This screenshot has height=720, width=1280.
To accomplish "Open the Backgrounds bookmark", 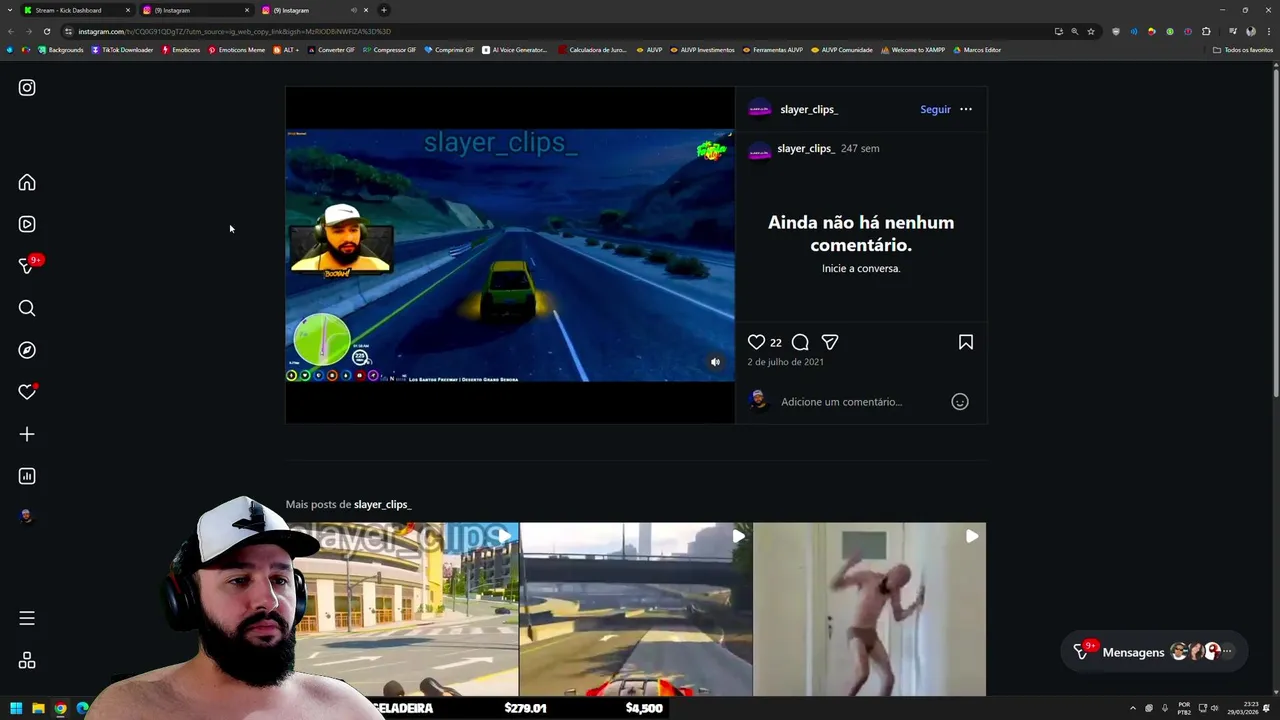I will pos(61,50).
